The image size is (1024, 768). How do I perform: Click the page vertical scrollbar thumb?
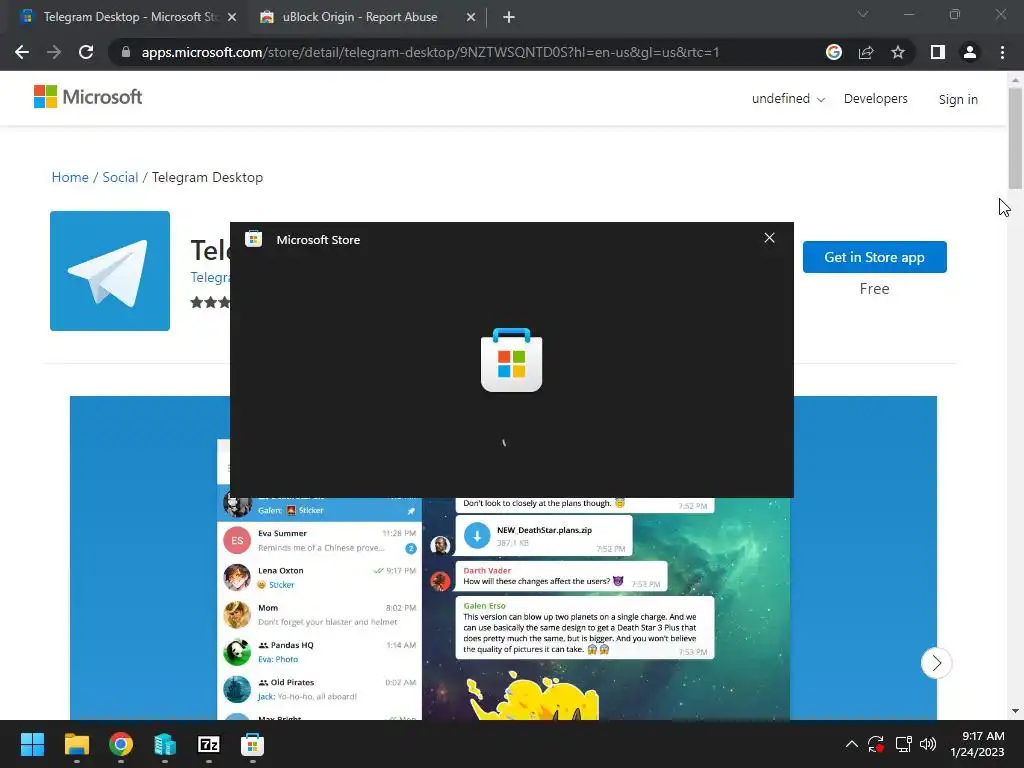click(1015, 138)
